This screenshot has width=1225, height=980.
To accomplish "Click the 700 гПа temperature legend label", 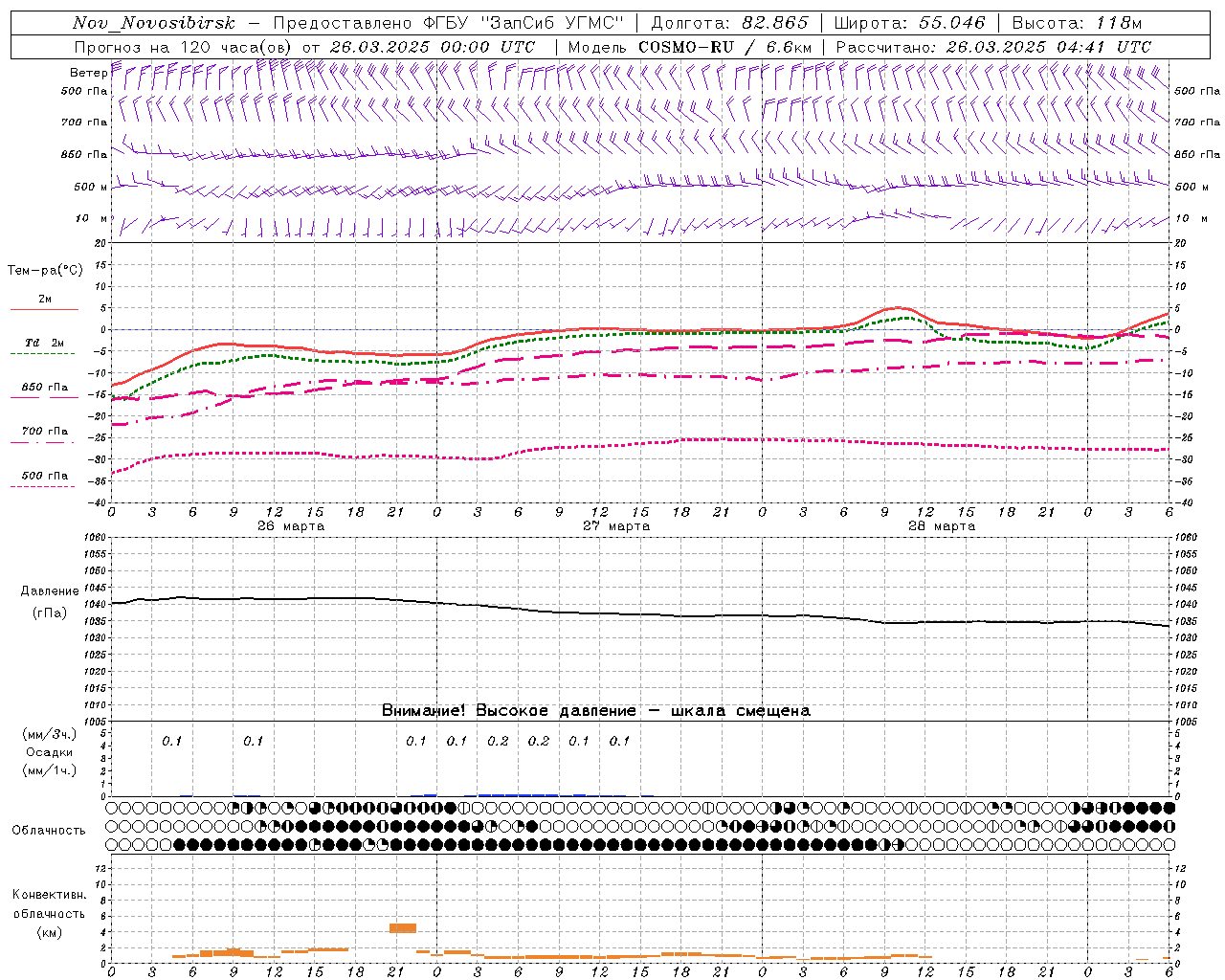I will (45, 432).
